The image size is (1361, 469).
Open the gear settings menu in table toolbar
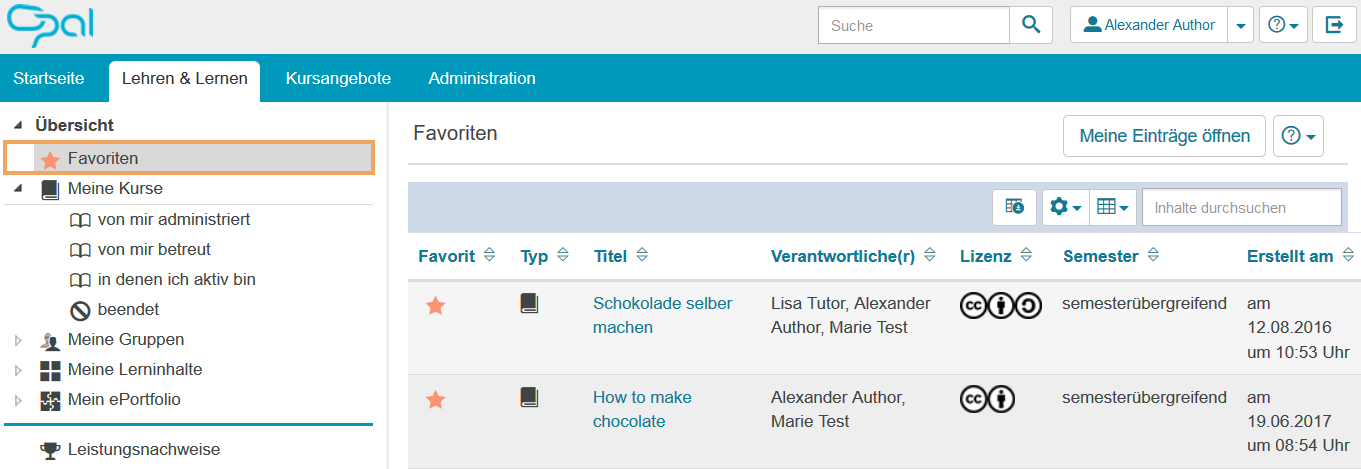coord(1065,207)
